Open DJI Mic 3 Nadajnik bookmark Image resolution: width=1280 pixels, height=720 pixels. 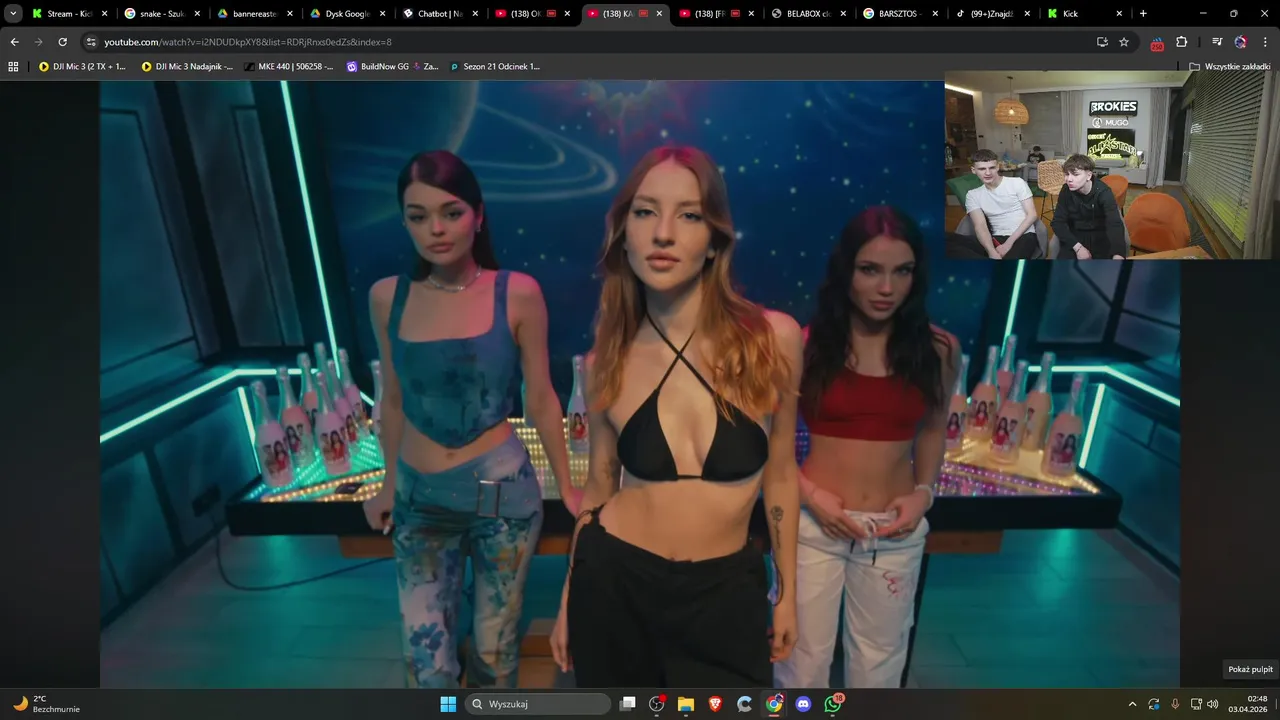pos(187,66)
